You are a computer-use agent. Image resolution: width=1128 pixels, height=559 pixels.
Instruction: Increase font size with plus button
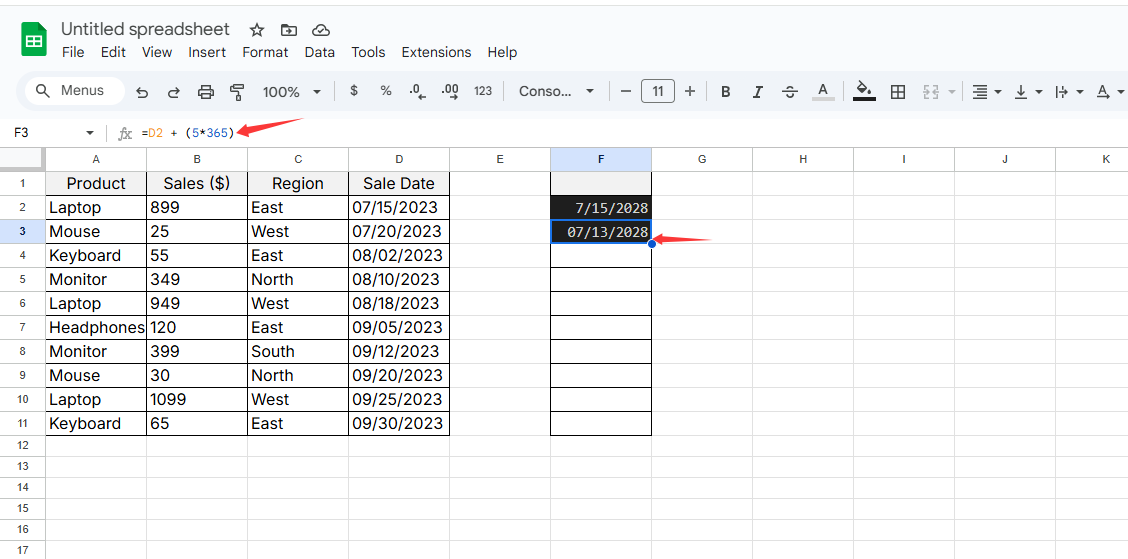coord(690,91)
